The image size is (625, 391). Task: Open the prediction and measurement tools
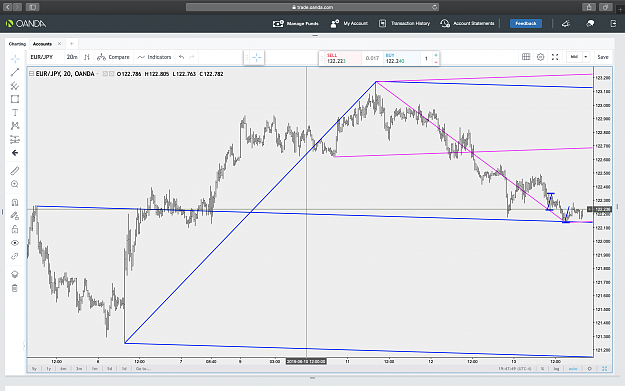tap(15, 140)
